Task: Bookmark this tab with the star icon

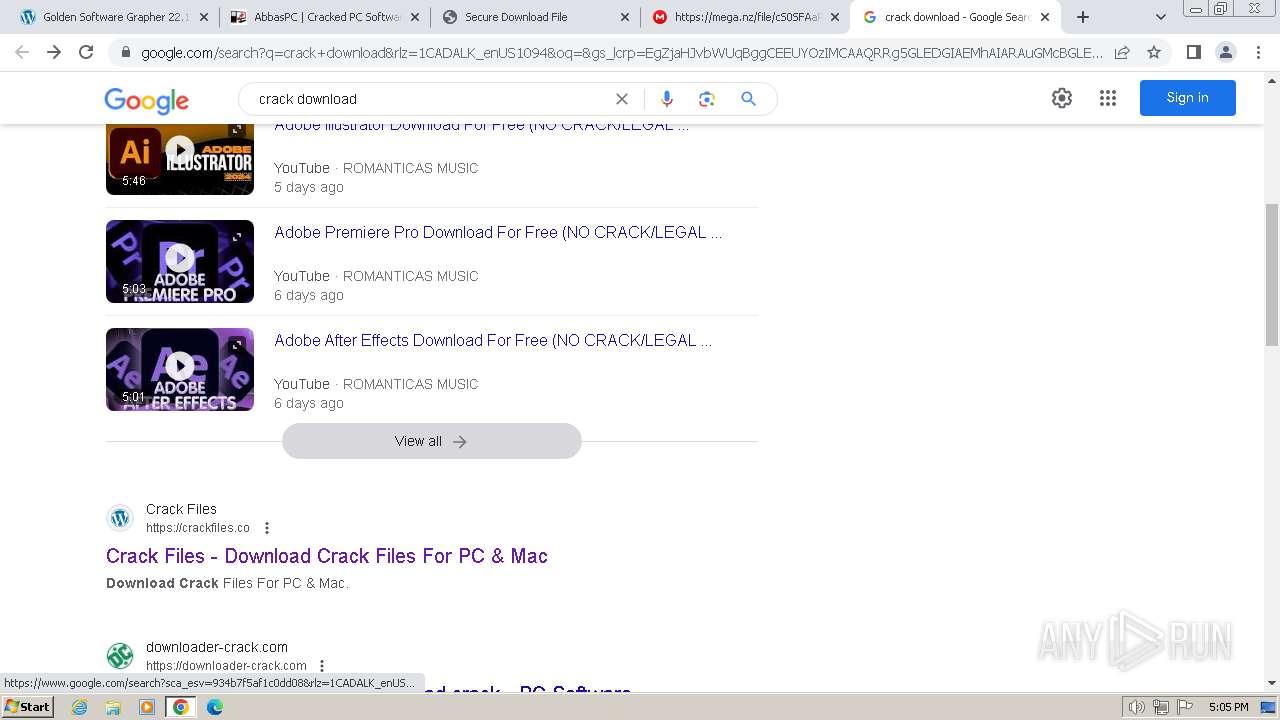Action: (1154, 52)
